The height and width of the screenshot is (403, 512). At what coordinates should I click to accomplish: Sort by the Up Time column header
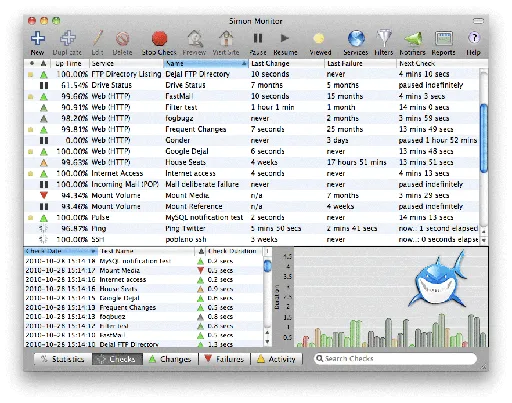click(70, 63)
